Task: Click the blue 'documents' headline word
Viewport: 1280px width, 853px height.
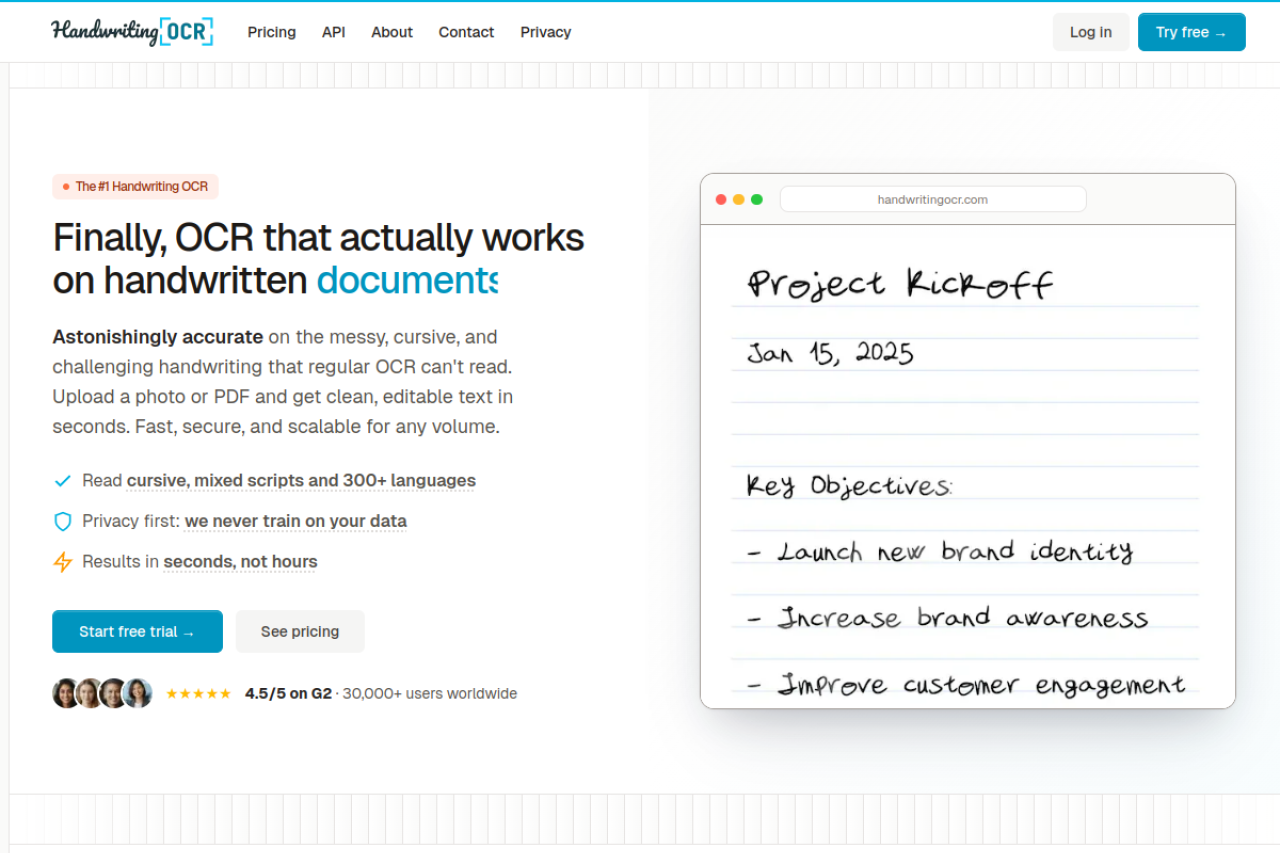Action: click(407, 280)
